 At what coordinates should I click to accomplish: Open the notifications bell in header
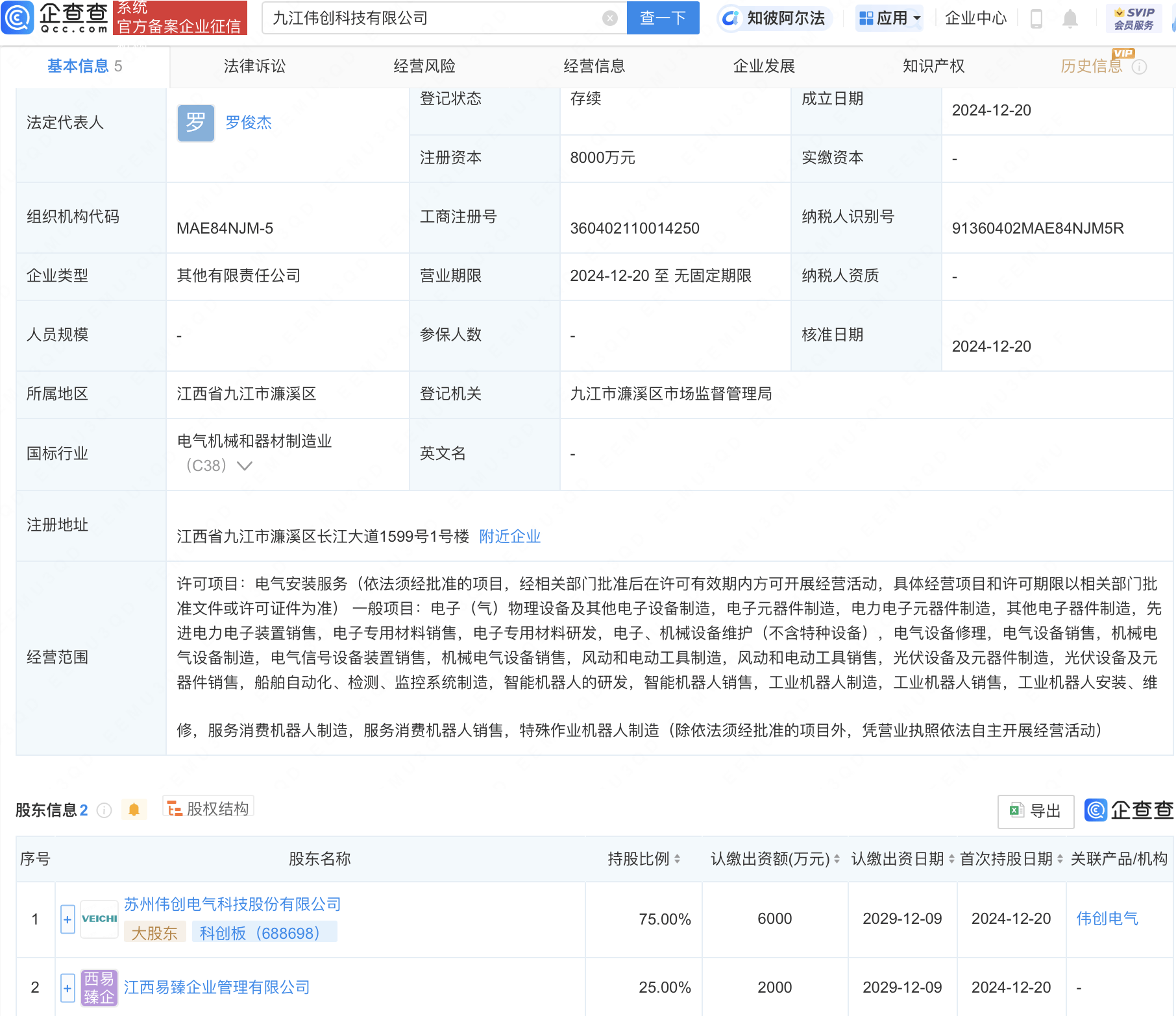(x=1070, y=19)
